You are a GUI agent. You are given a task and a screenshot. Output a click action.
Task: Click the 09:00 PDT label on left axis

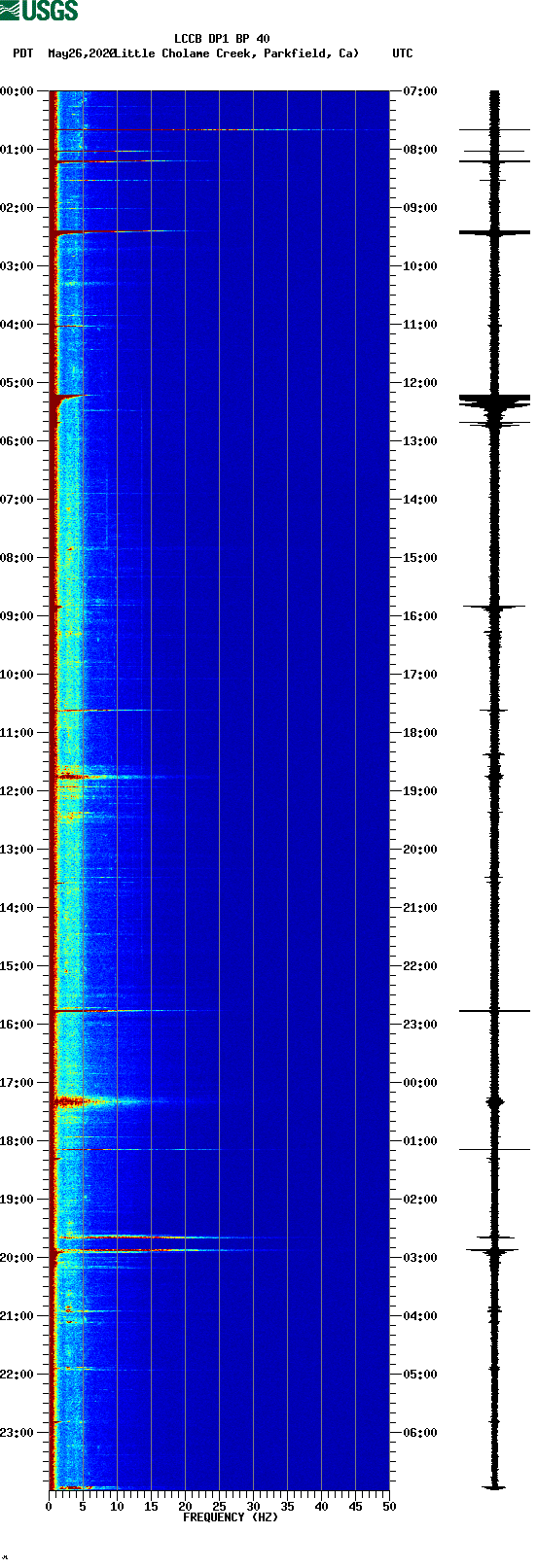18,616
